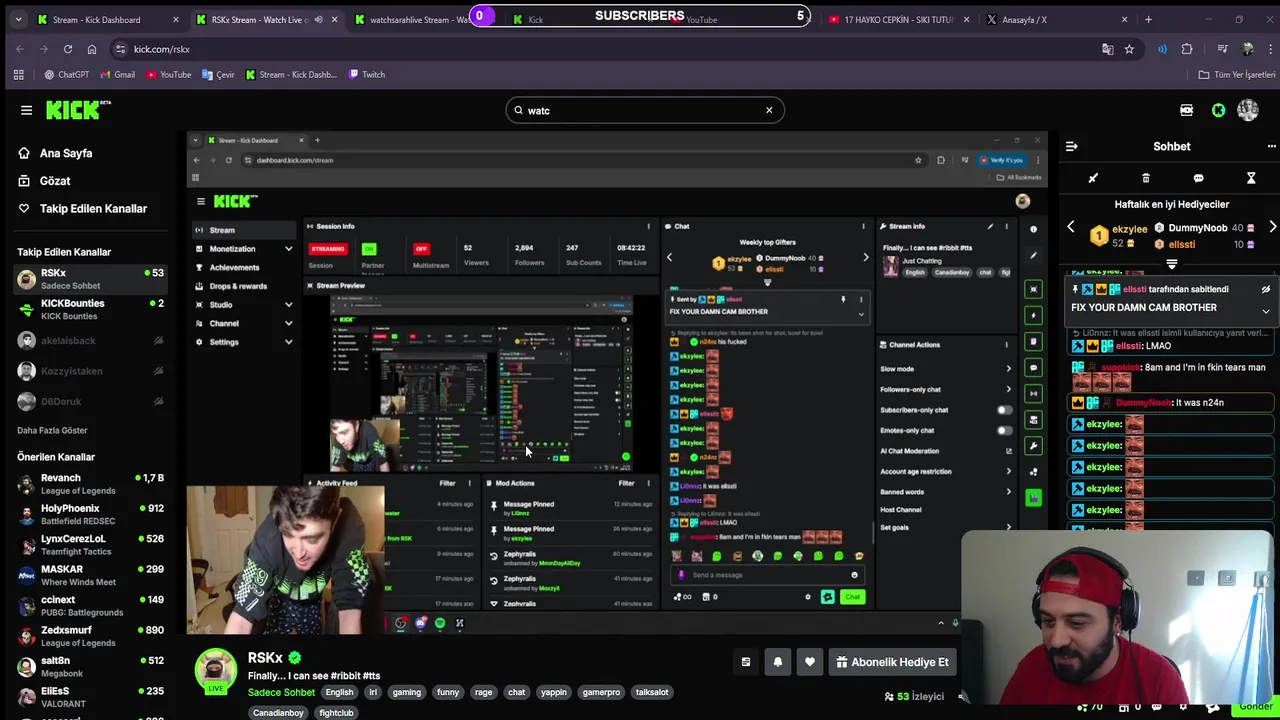The width and height of the screenshot is (1280, 720).
Task: Click ekzylee in weekly gifters
Action: pos(1129,229)
